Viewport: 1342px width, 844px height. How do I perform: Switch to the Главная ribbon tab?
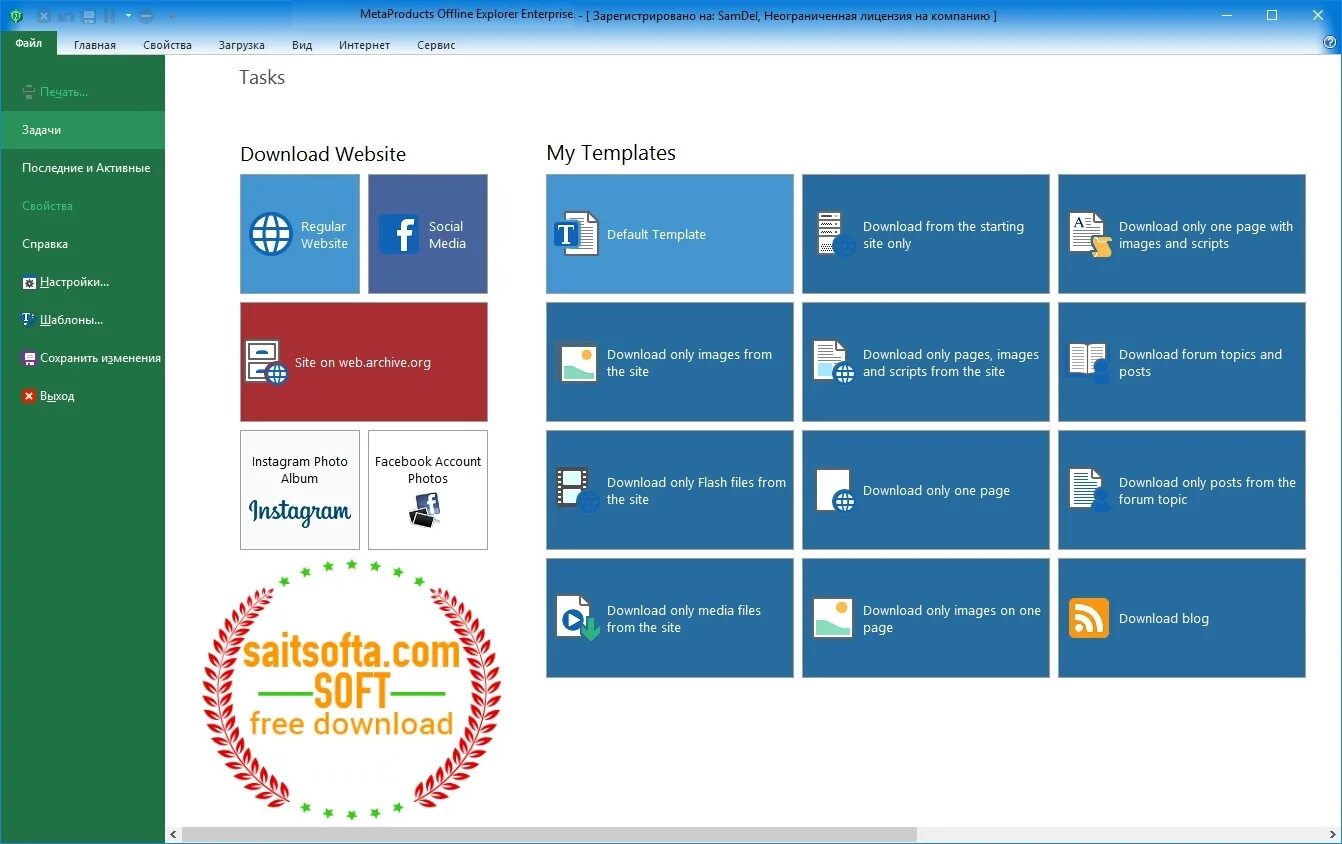95,45
